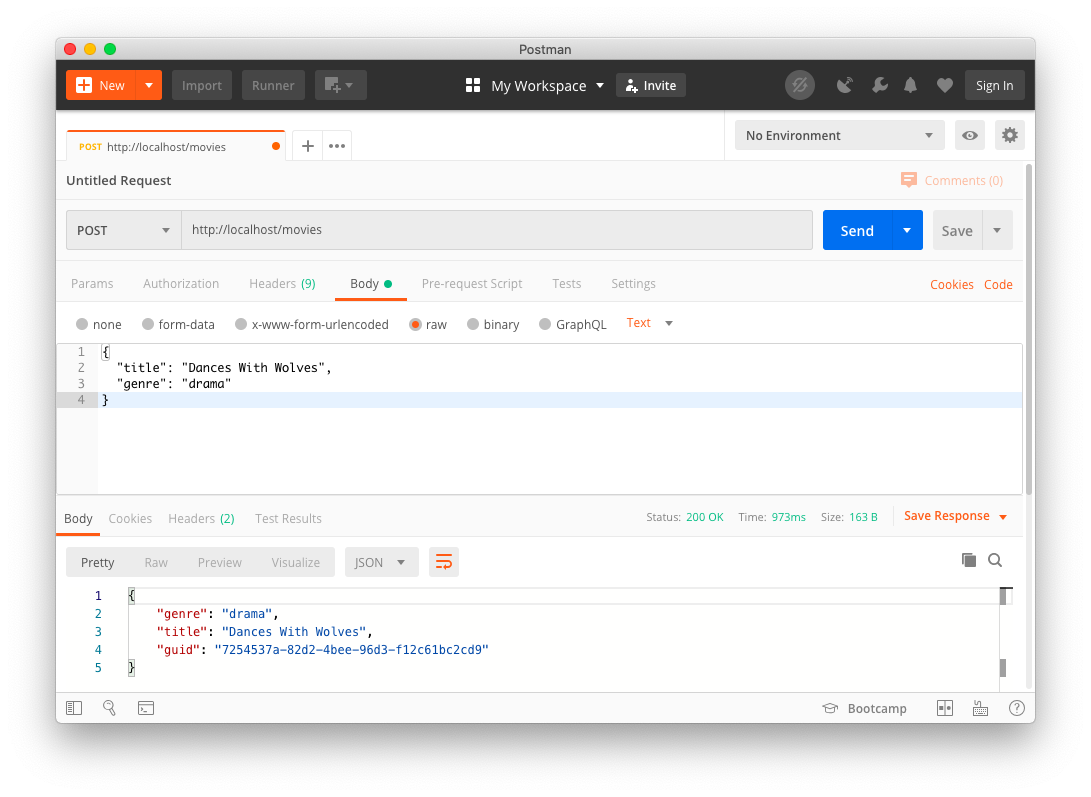Click the new window icon button
The height and width of the screenshot is (797, 1091).
pos(340,86)
